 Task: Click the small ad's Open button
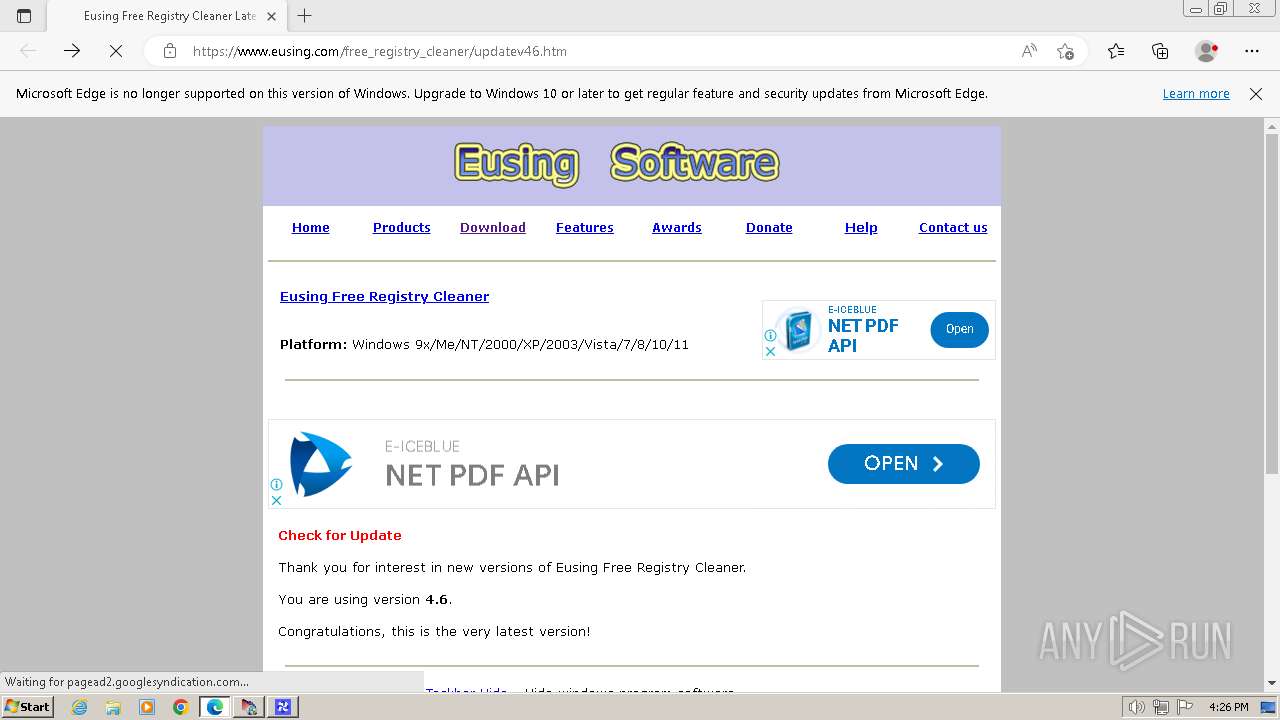click(959, 329)
